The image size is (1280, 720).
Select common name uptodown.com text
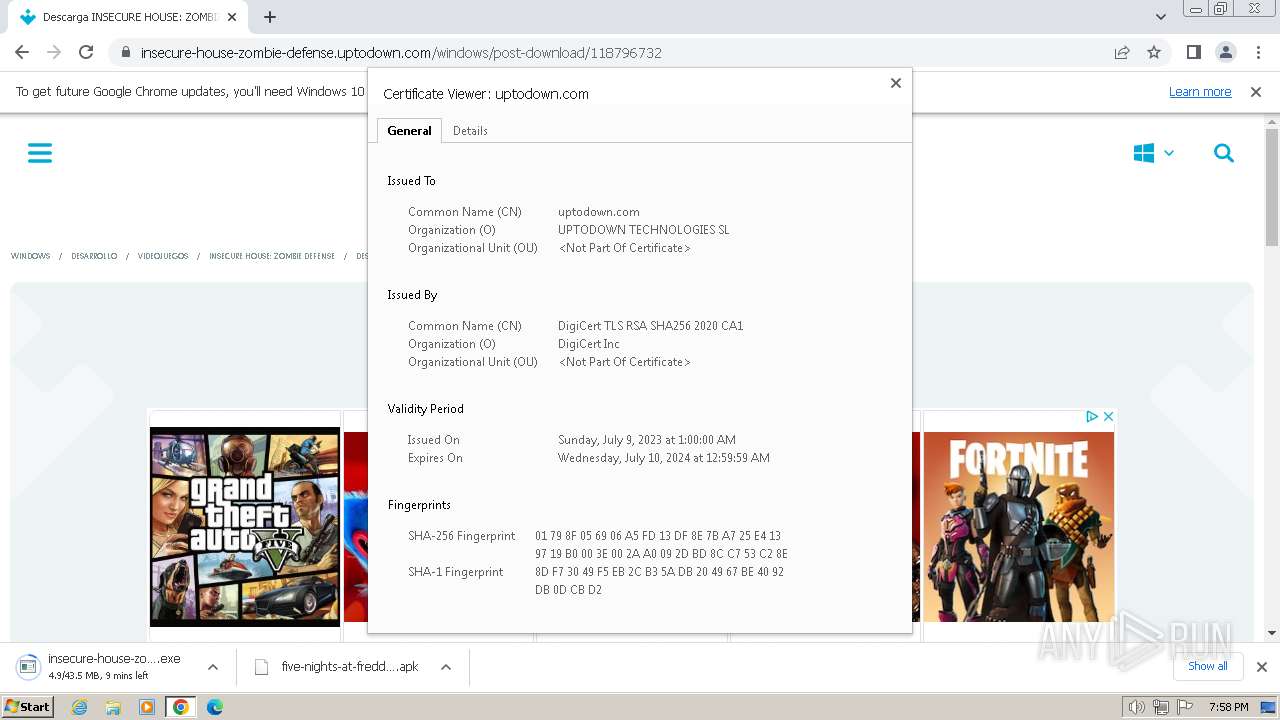tap(599, 212)
